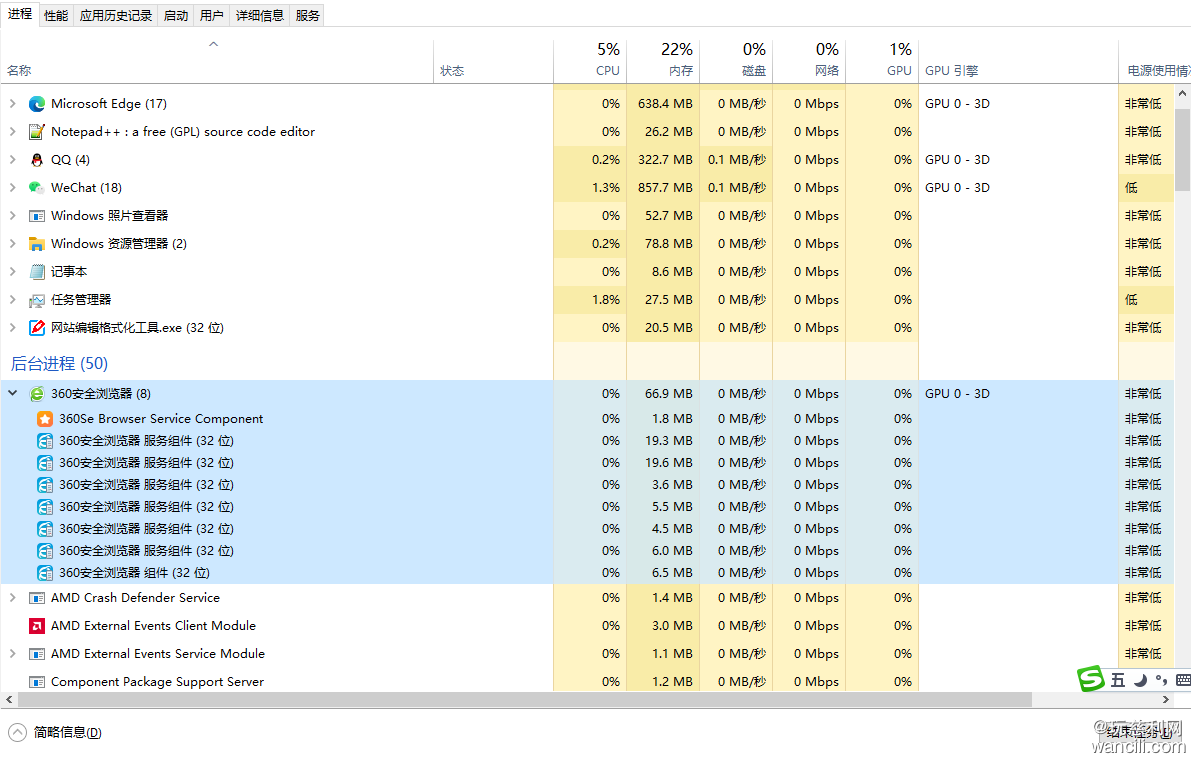This screenshot has width=1191, height=757.
Task: Expand the Windows 资源管理器 (2) group
Action: click(x=12, y=244)
